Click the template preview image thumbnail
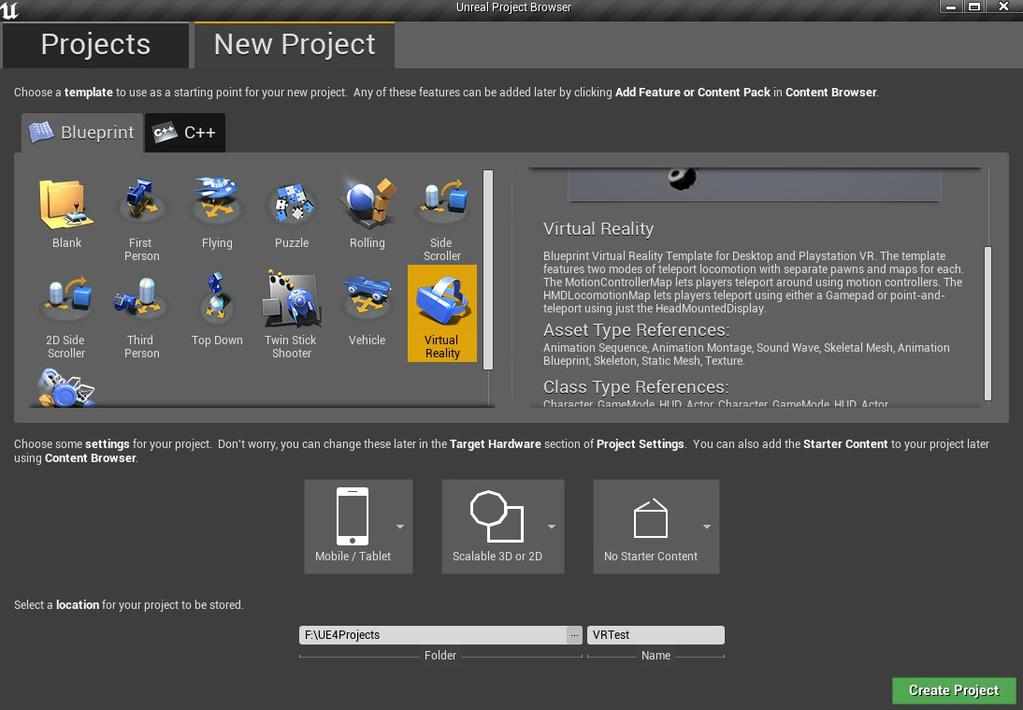This screenshot has width=1023, height=710. point(754,185)
